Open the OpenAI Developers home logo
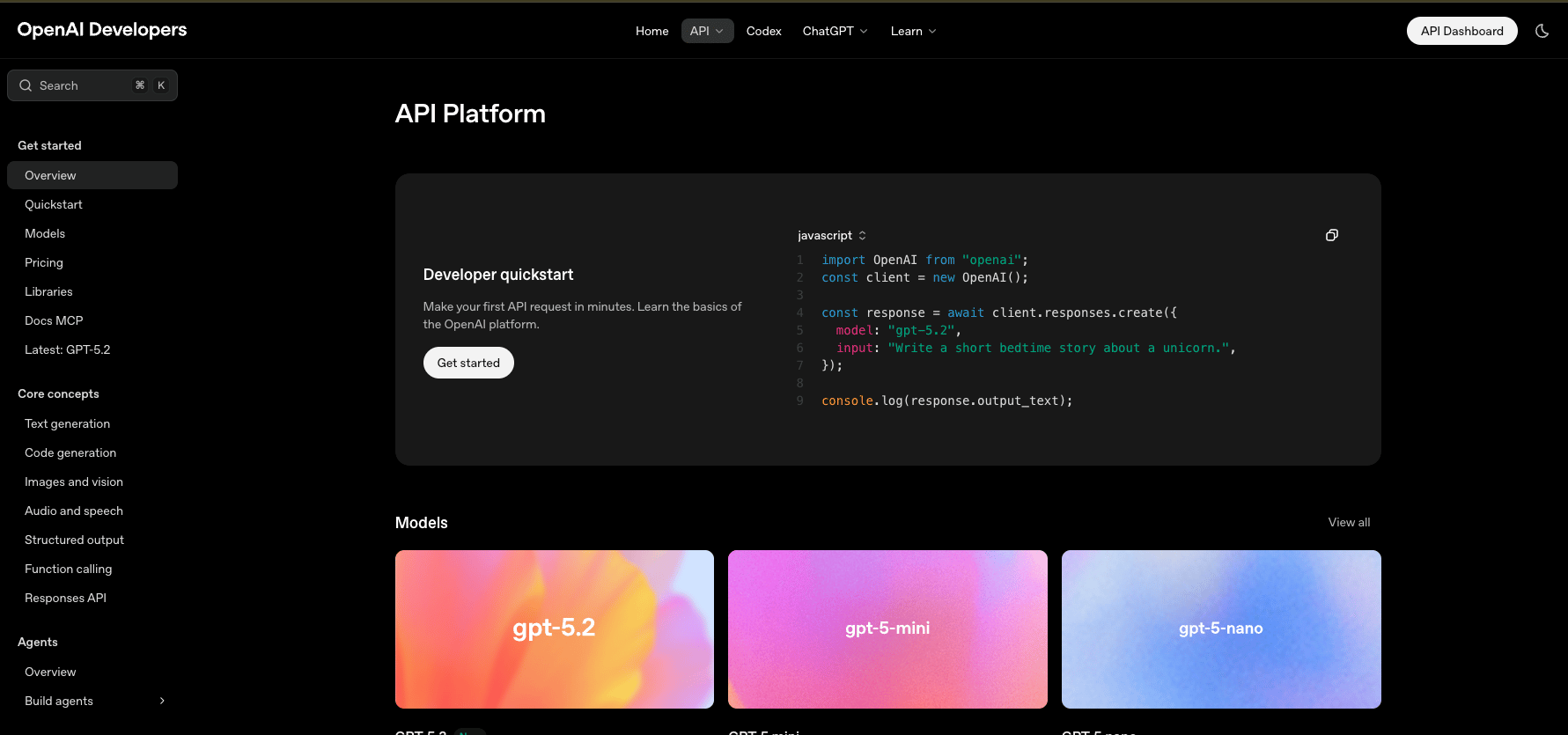The width and height of the screenshot is (1568, 735). point(102,30)
